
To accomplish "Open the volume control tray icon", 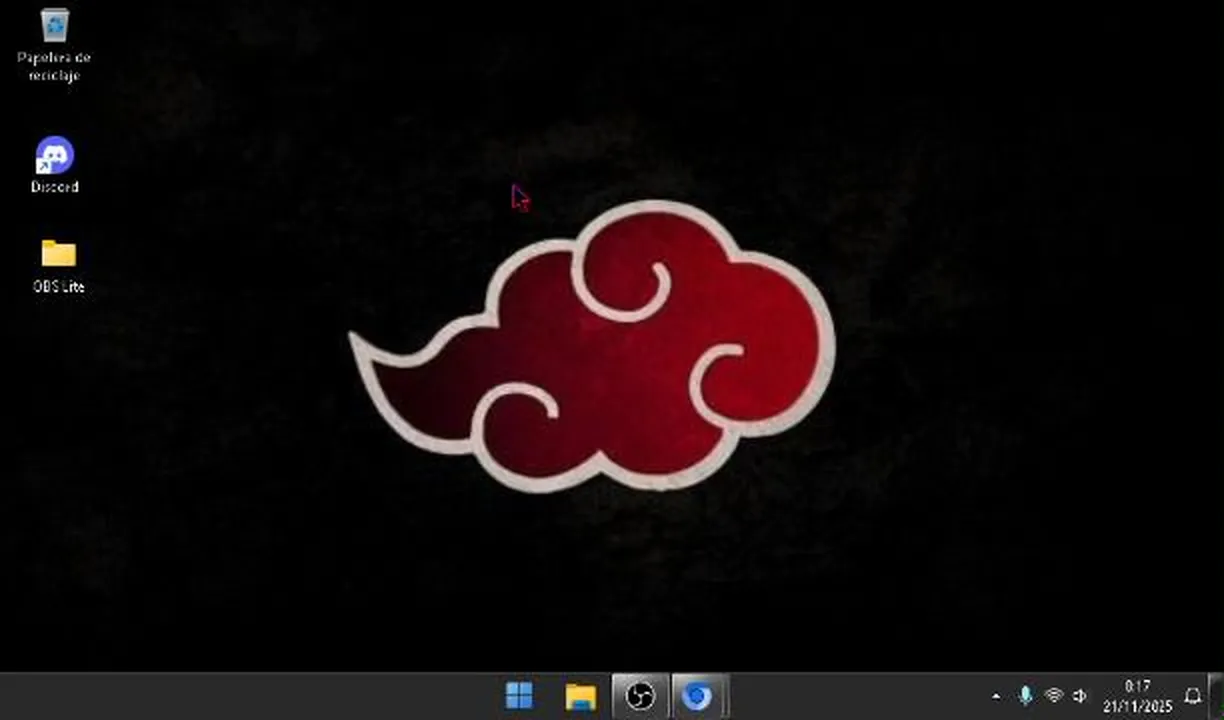I will (1080, 696).
